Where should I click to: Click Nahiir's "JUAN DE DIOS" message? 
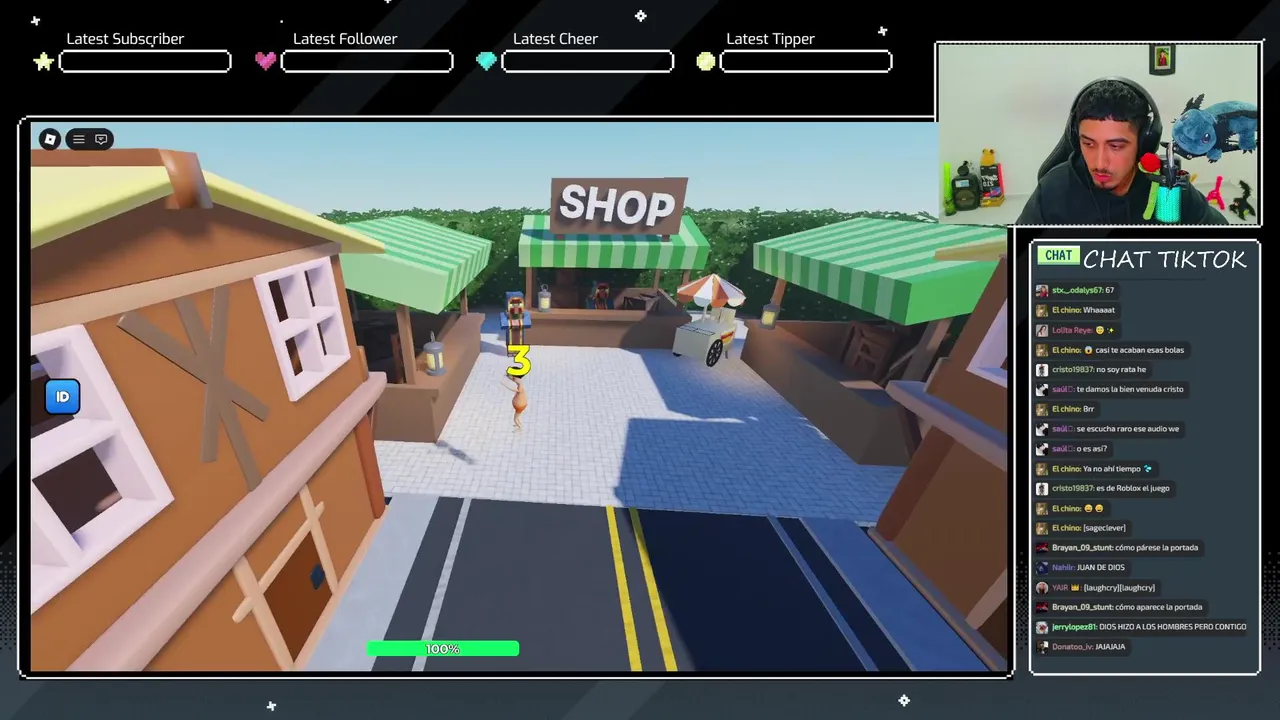click(x=1100, y=568)
